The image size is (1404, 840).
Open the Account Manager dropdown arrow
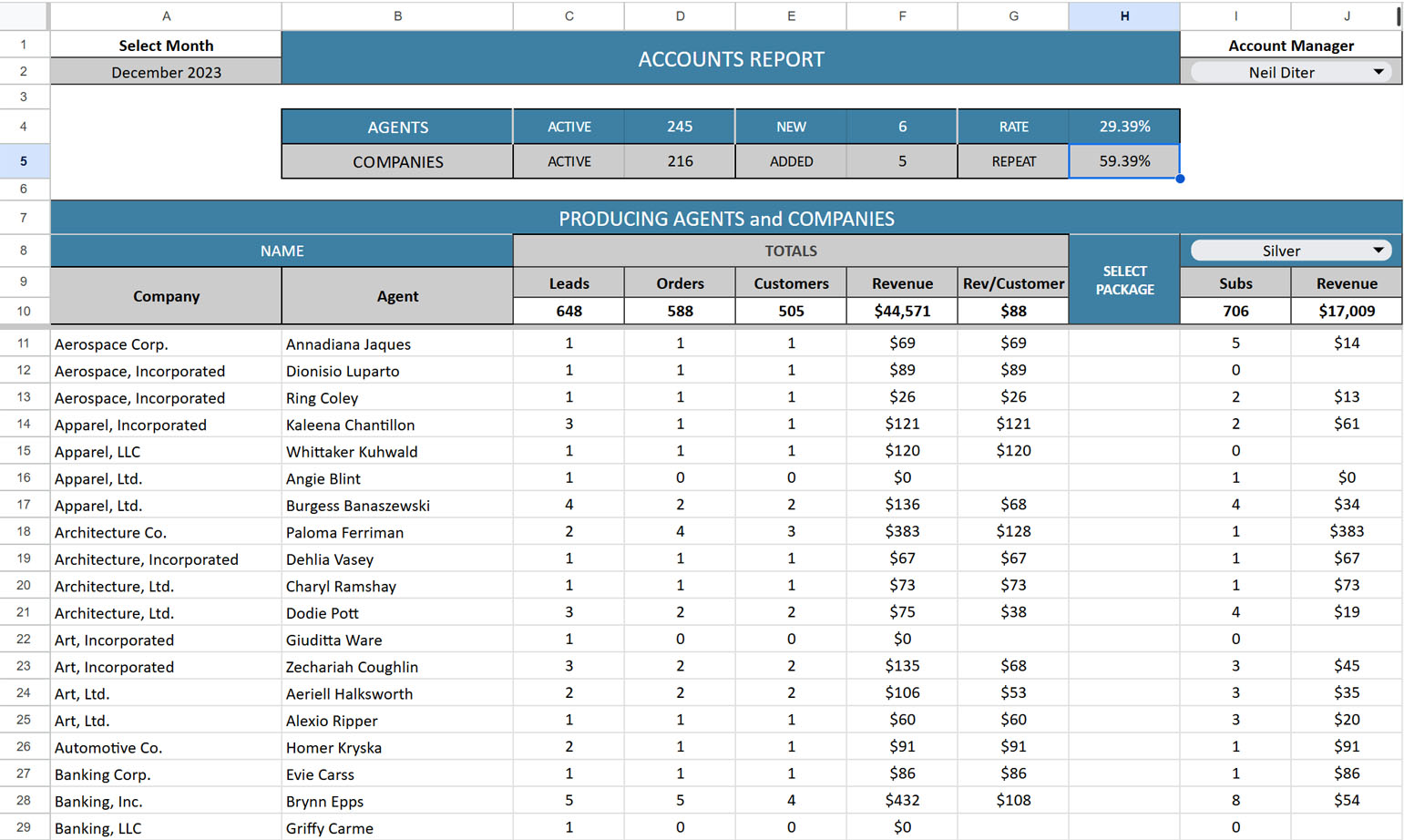tap(1378, 72)
